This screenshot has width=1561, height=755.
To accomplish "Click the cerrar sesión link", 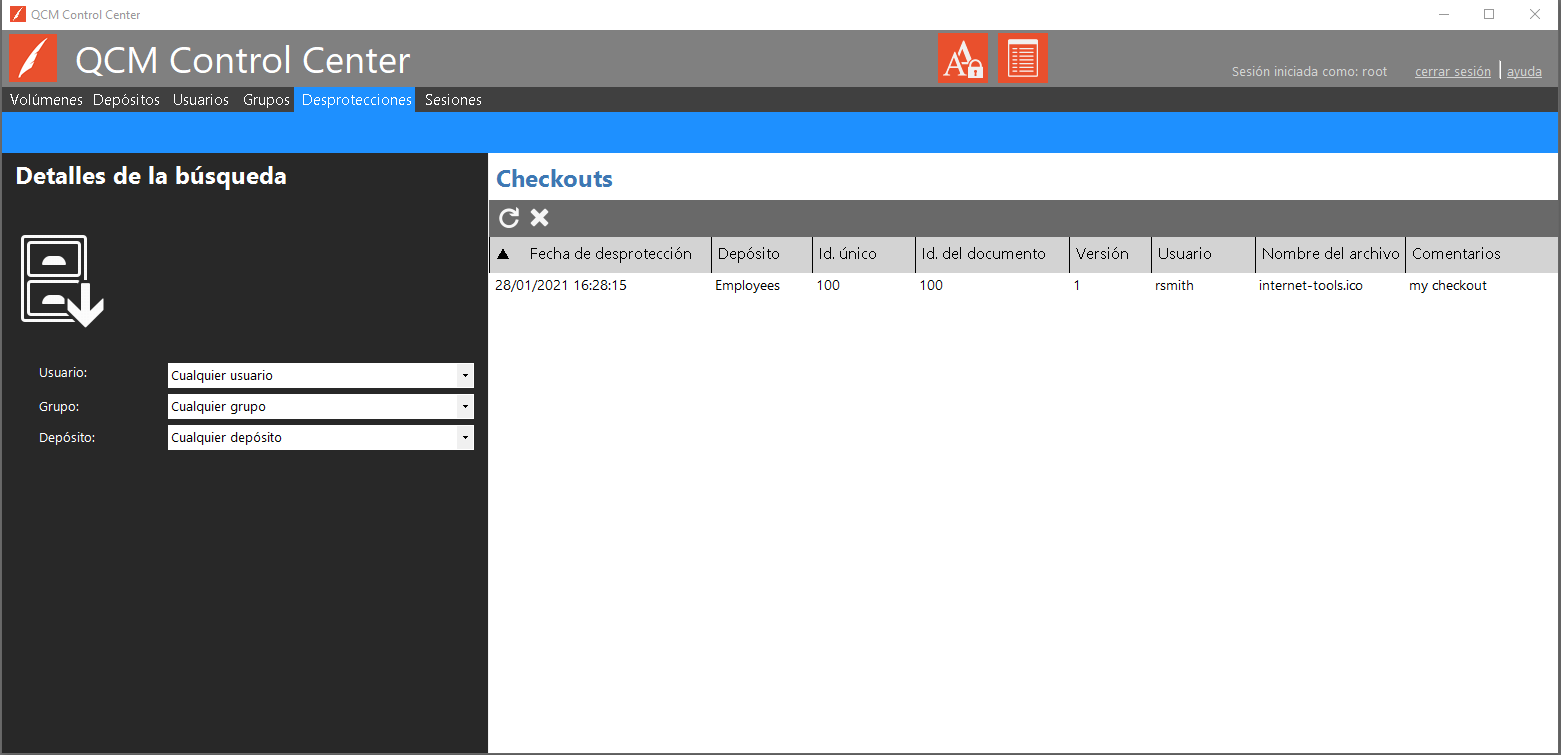I will pyautogui.click(x=1452, y=72).
